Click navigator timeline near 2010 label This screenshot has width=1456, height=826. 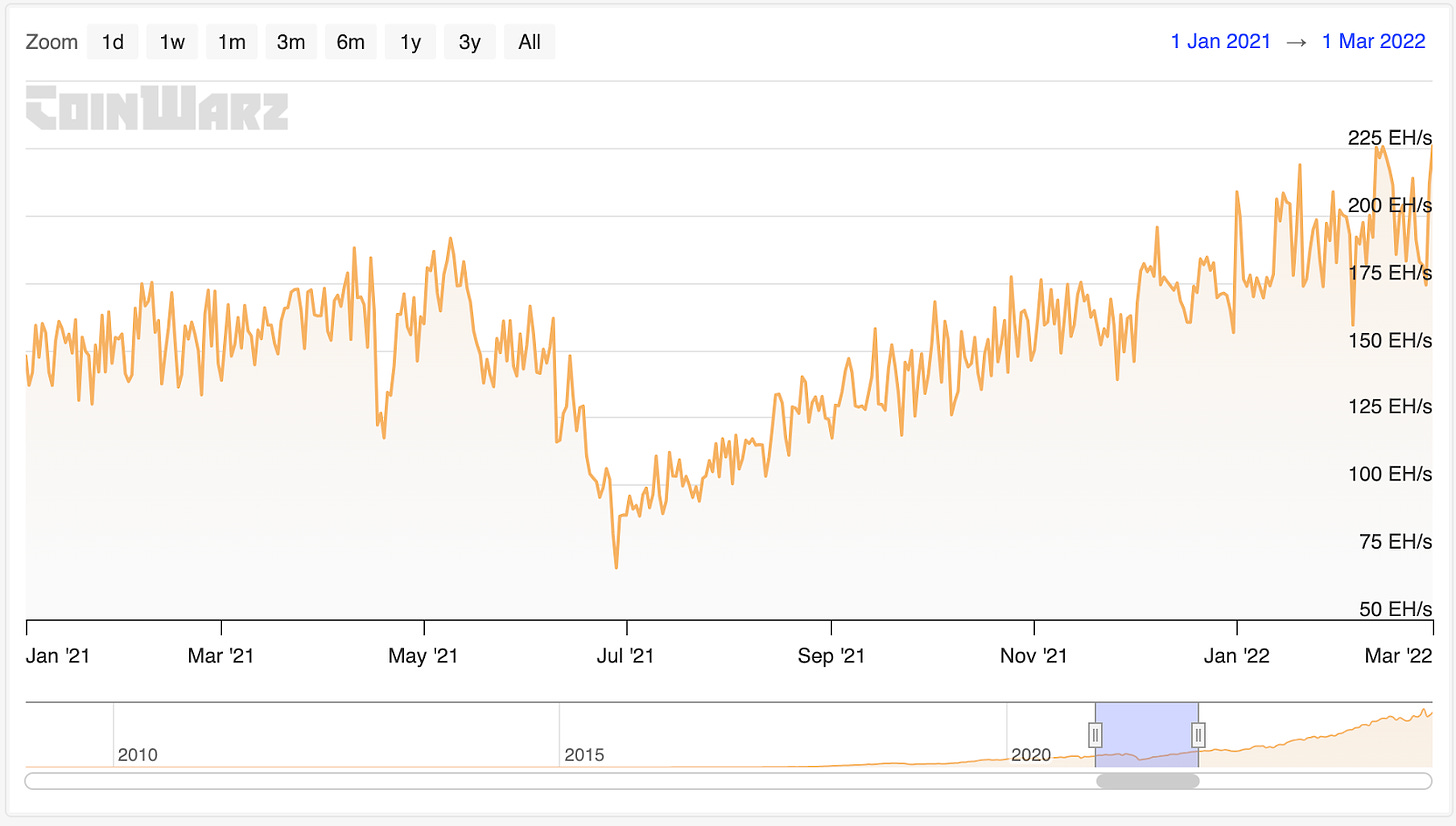click(x=138, y=754)
